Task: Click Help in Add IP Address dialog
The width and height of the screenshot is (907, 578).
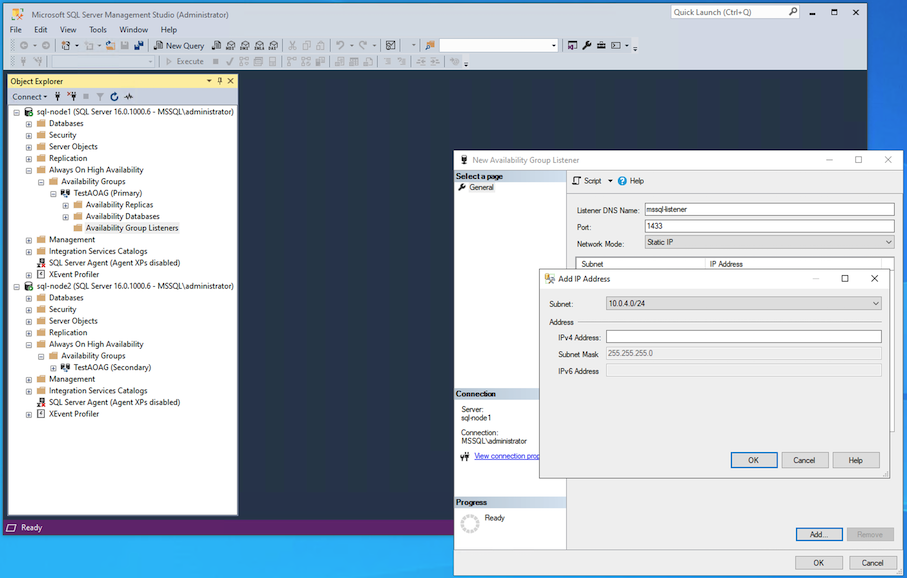Action: (x=856, y=461)
